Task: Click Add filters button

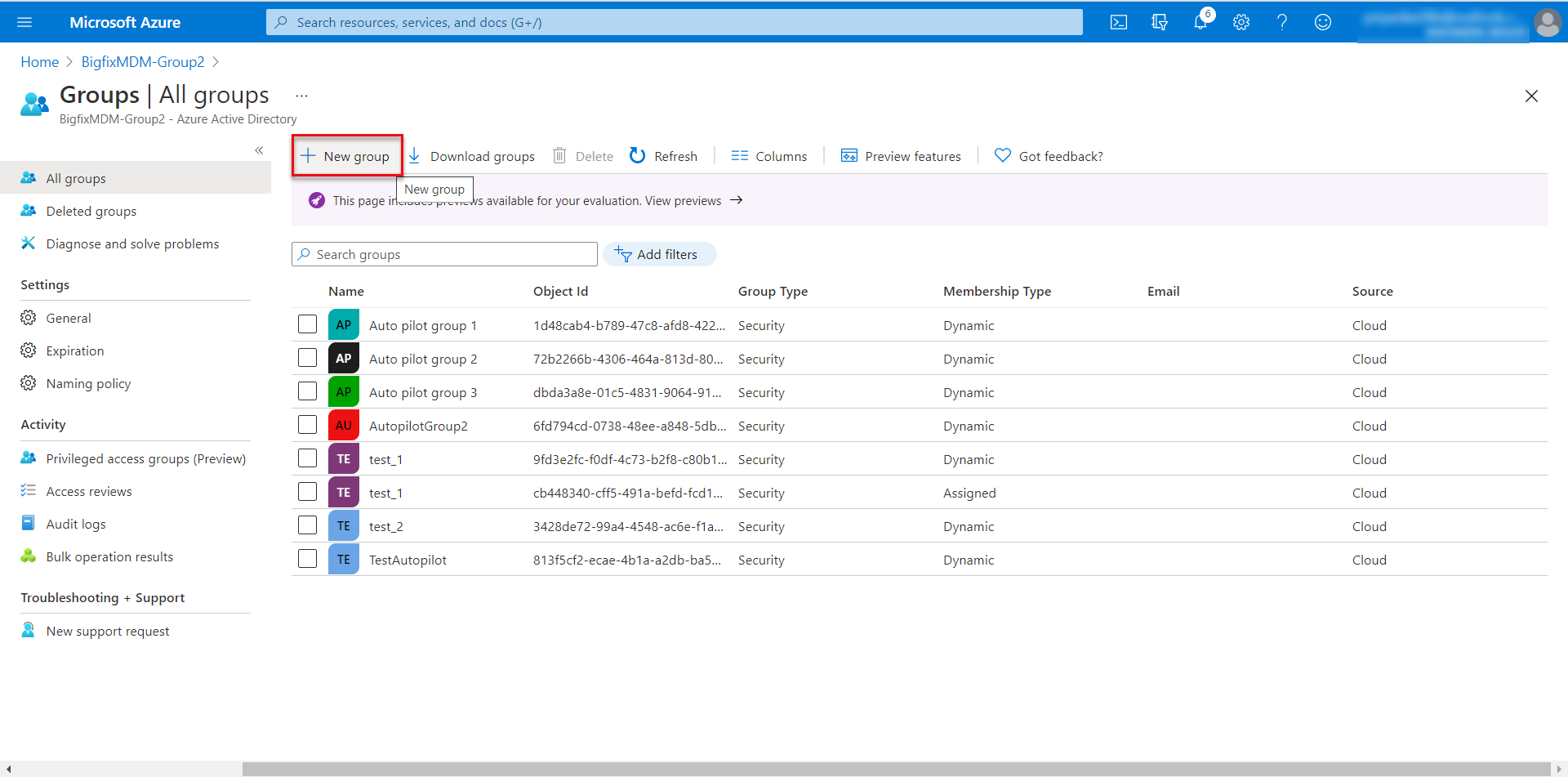Action: coord(660,254)
